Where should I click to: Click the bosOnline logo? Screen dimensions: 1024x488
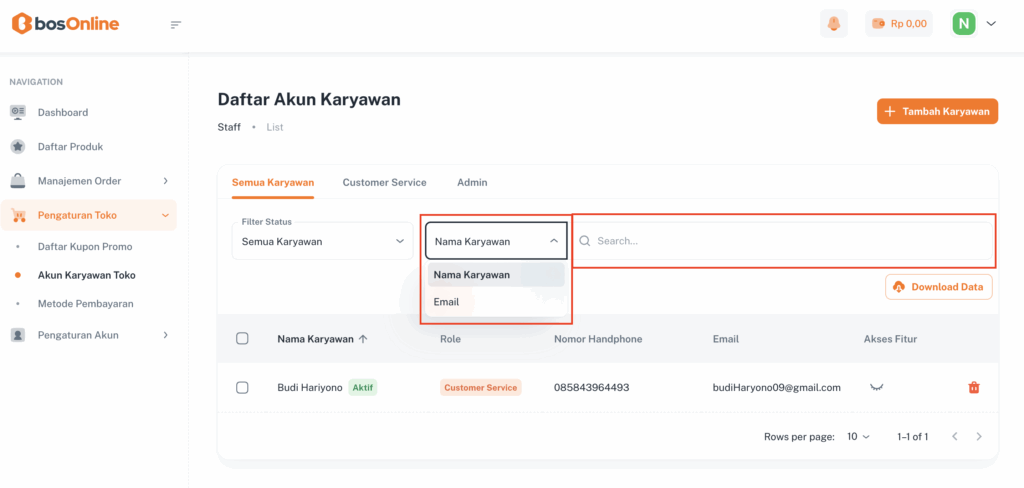click(65, 24)
